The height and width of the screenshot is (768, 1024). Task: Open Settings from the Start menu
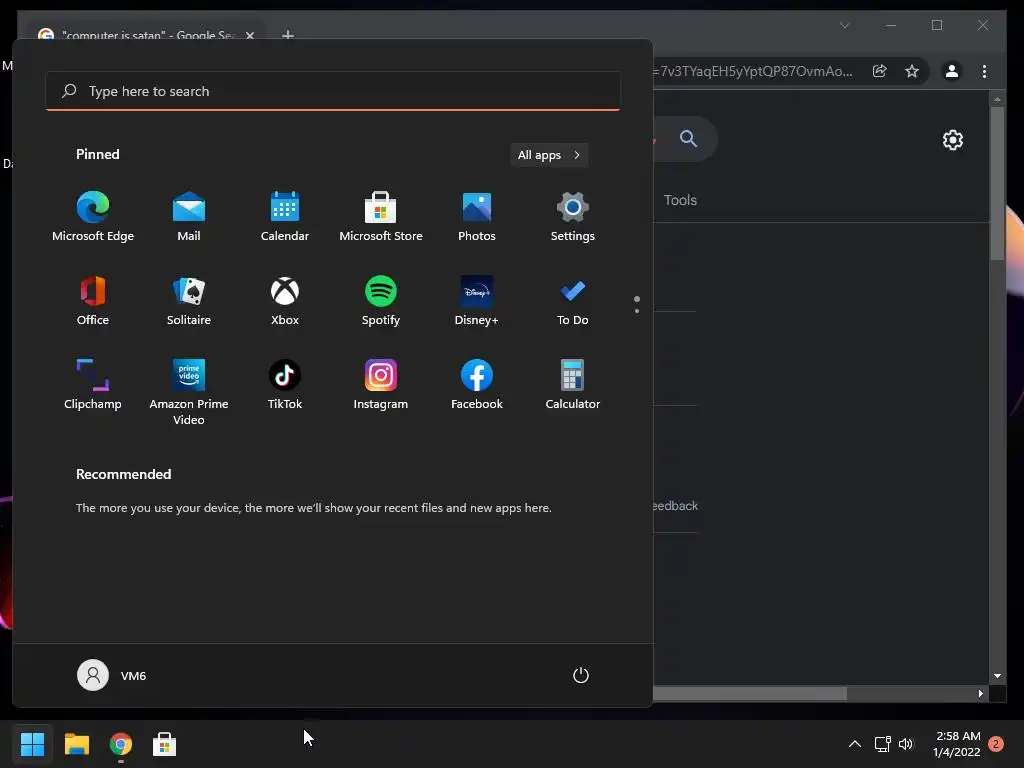pos(573,216)
